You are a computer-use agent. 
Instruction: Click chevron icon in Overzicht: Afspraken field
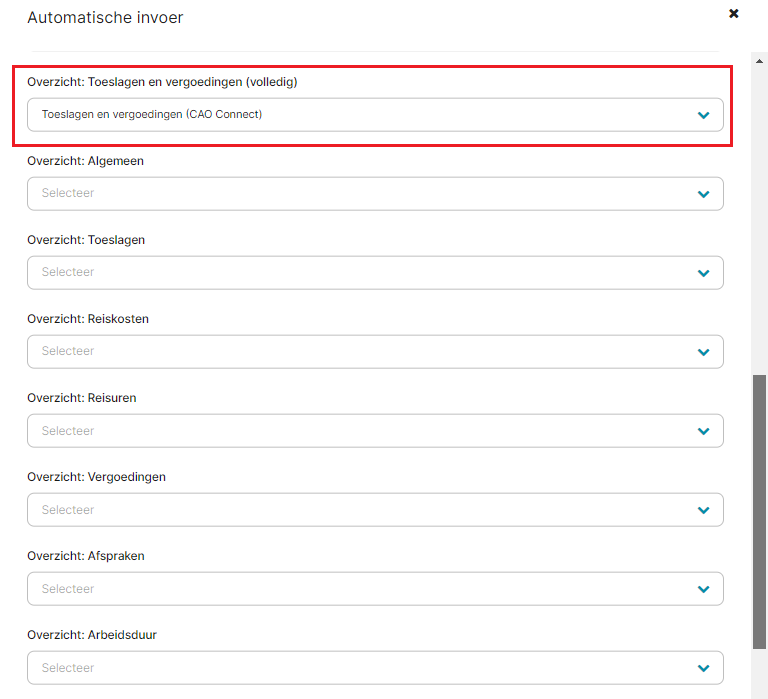coord(703,589)
